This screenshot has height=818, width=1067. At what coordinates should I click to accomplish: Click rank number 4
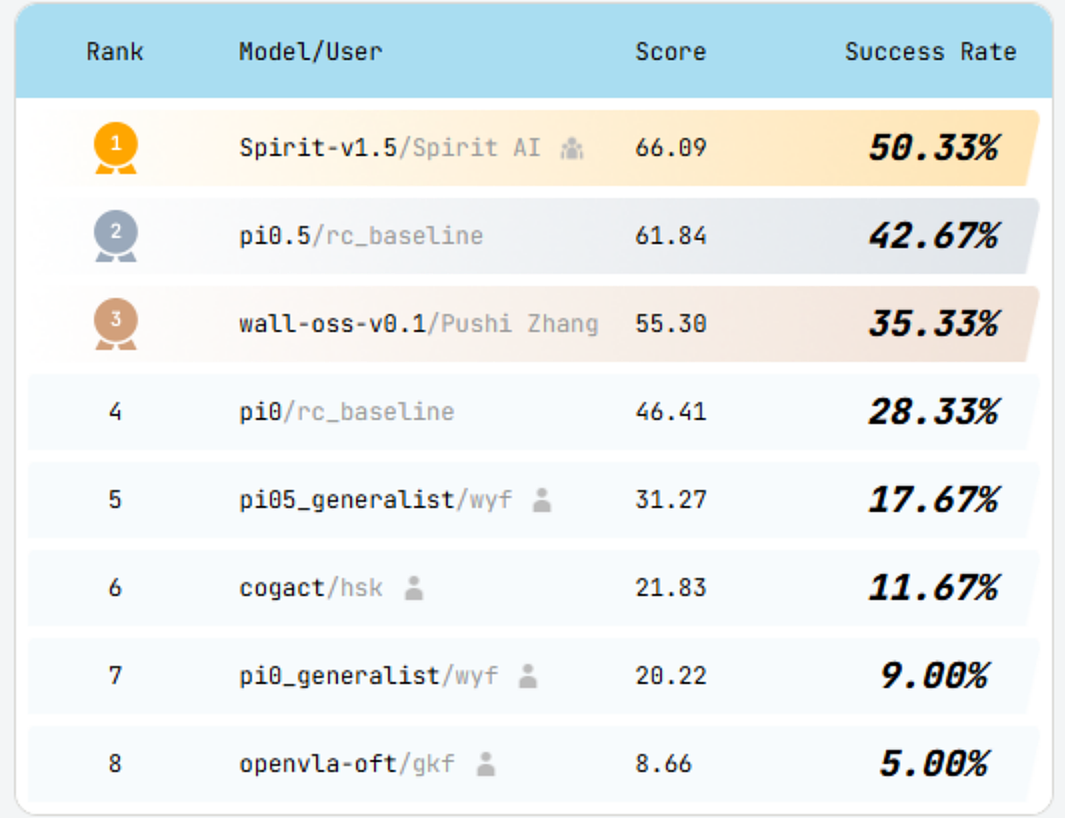tap(115, 412)
